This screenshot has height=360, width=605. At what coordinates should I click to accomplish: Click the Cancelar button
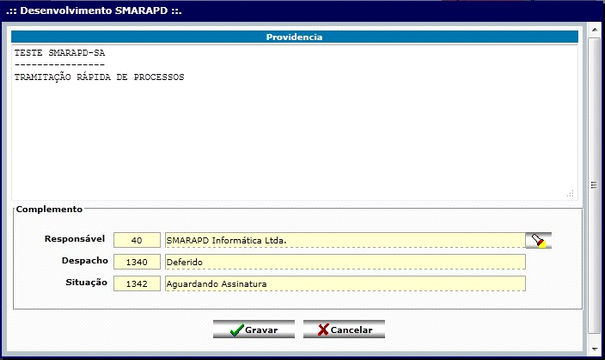[344, 330]
